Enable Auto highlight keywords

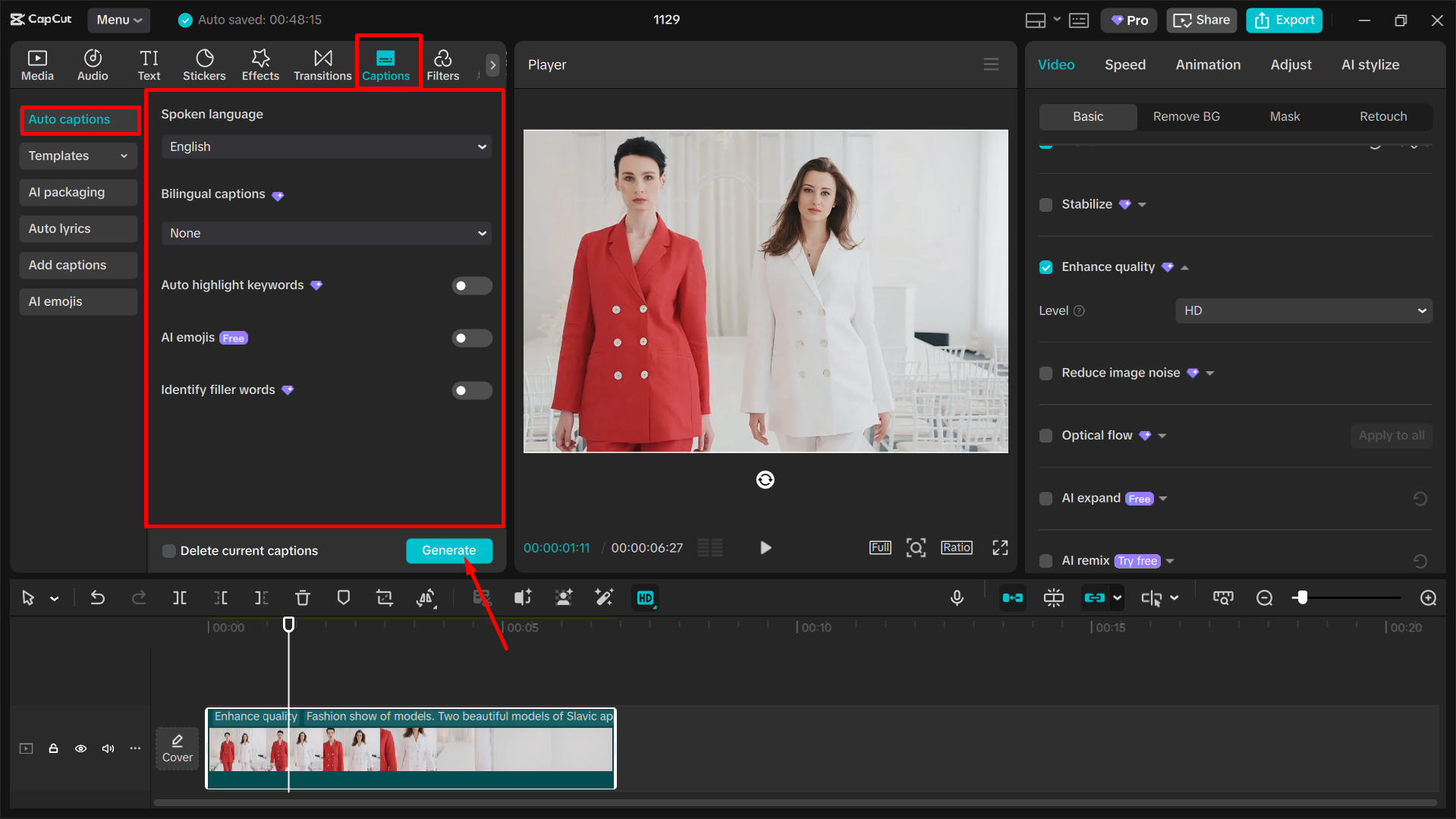click(471, 285)
